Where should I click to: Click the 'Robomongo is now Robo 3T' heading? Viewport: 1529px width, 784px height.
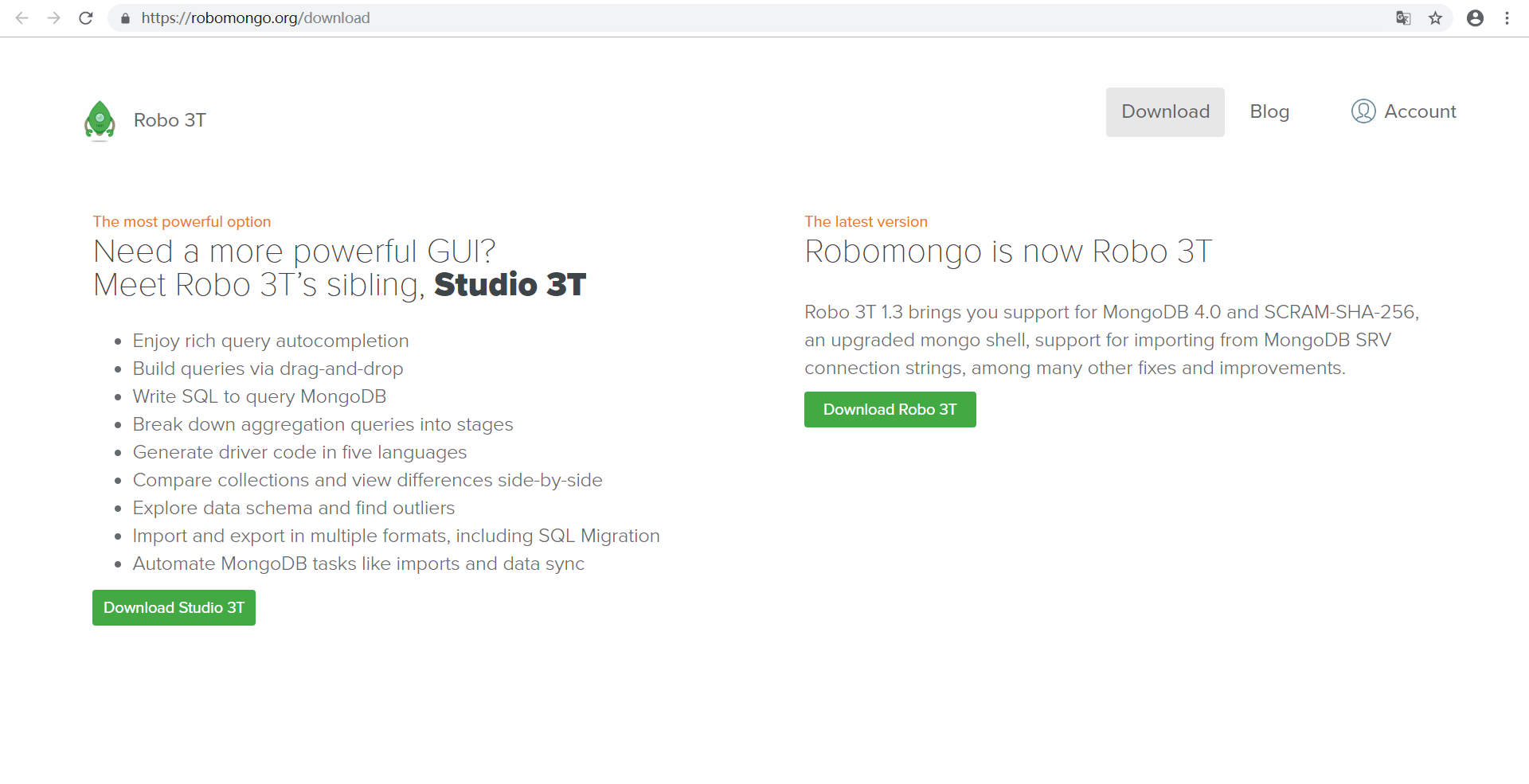coord(1008,252)
